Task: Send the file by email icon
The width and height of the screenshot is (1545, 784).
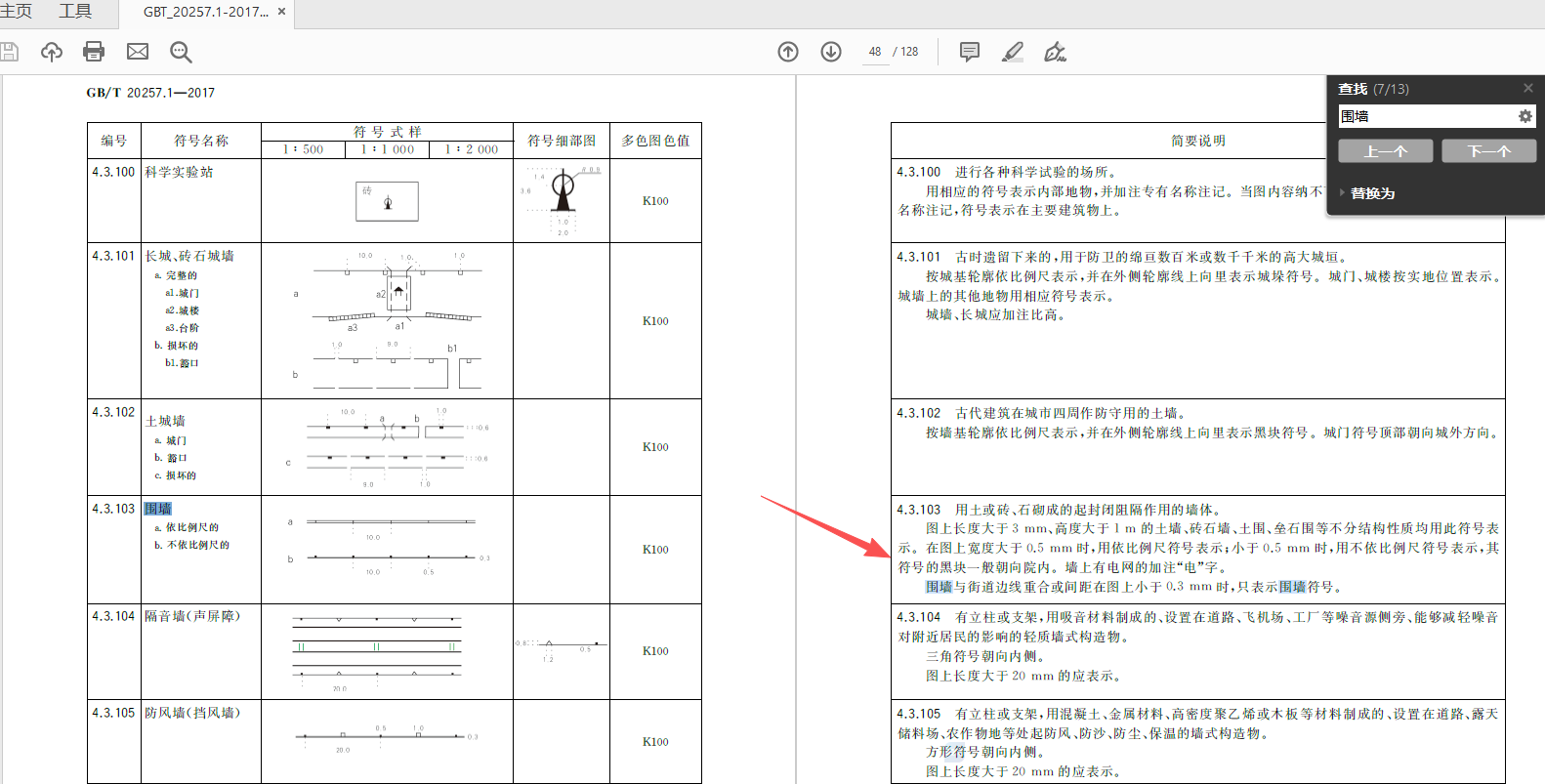Action: point(138,52)
